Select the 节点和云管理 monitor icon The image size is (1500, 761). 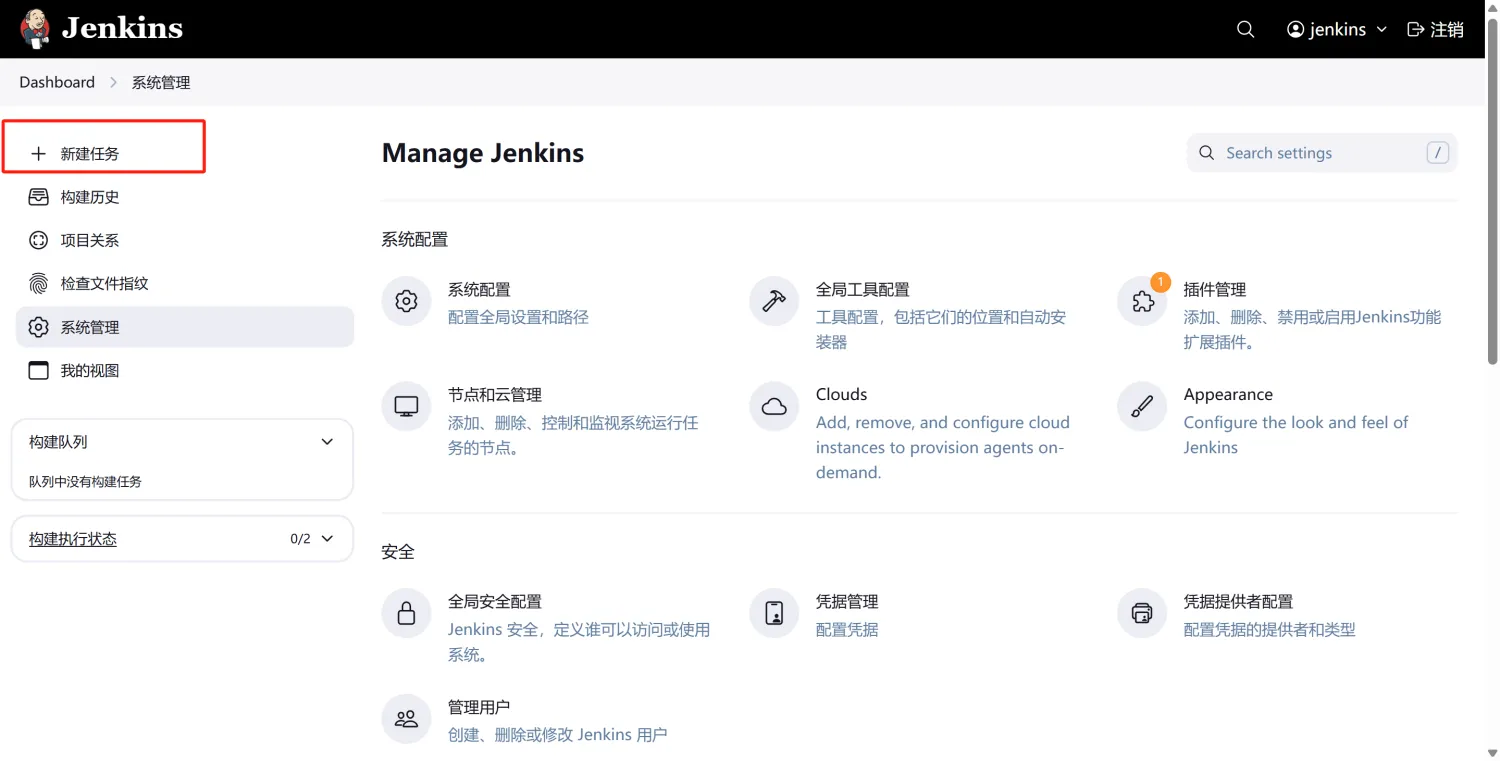click(406, 407)
